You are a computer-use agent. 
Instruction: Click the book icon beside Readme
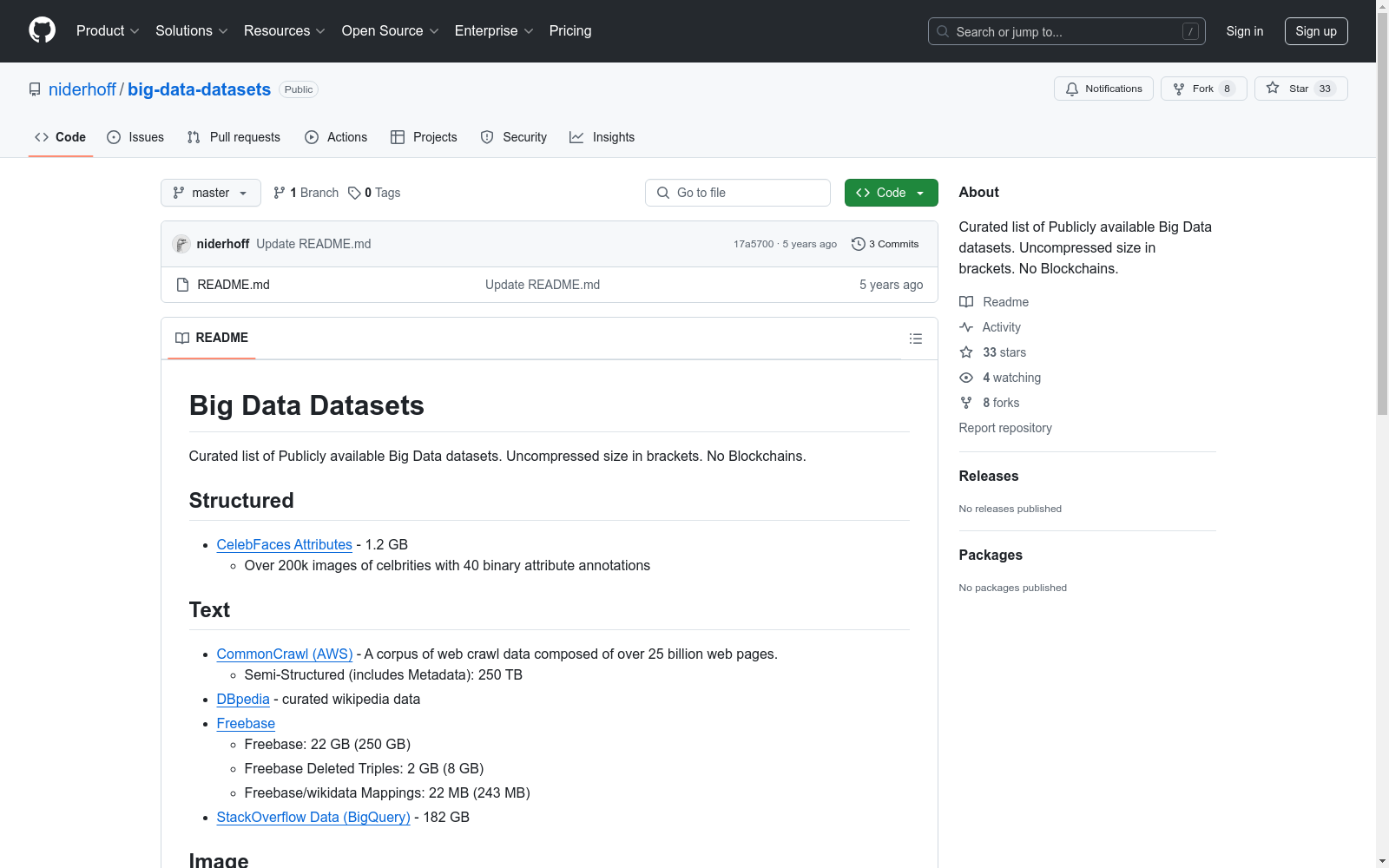pos(966,302)
